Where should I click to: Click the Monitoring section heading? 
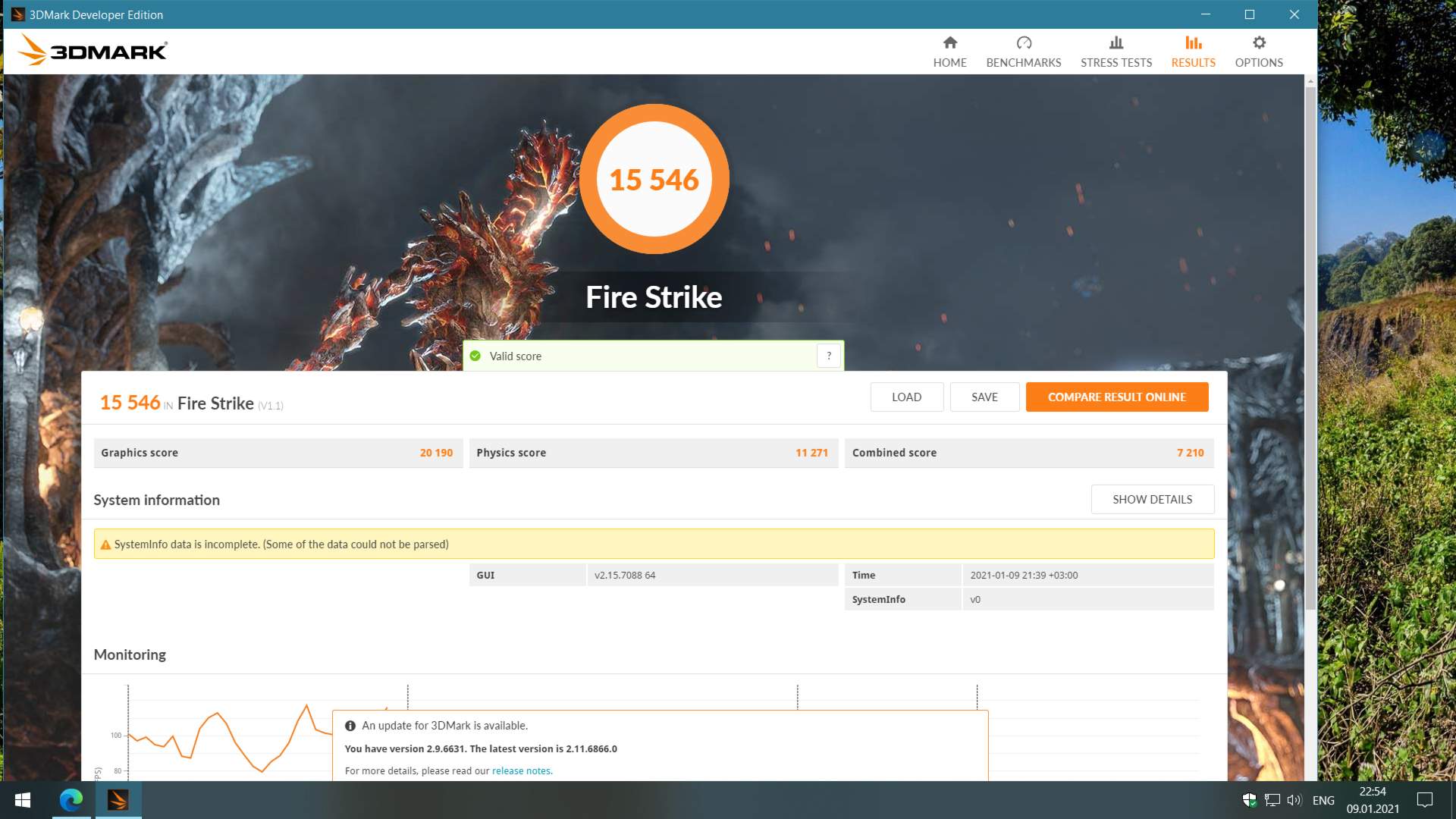130,654
